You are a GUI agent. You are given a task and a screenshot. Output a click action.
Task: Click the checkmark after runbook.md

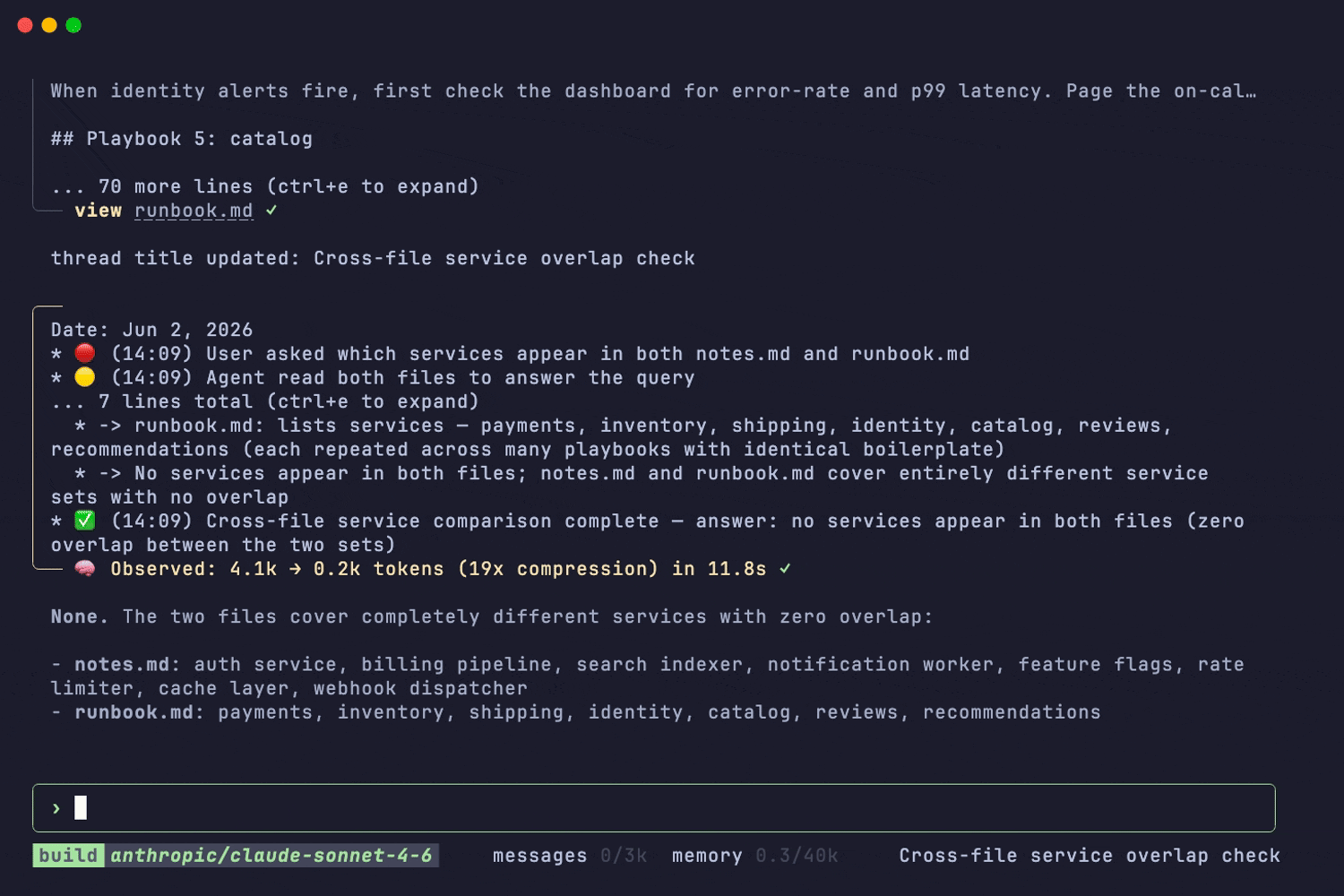coord(271,211)
